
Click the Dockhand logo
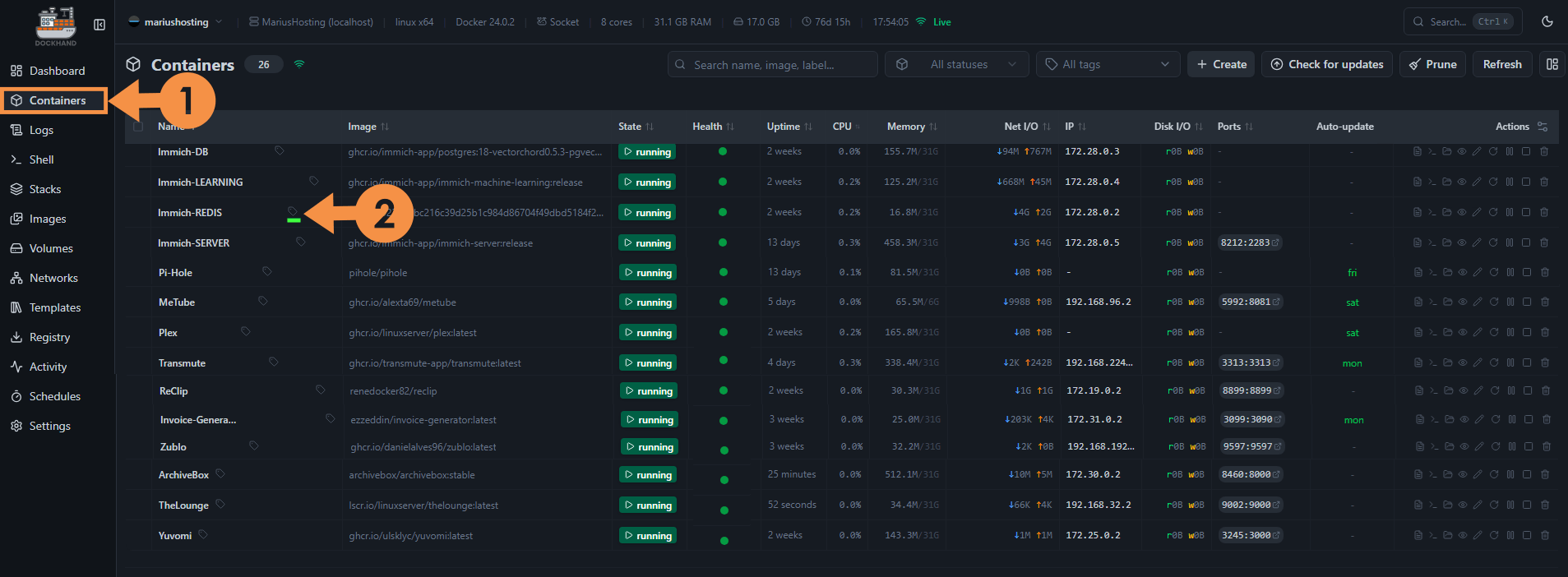pos(56,26)
